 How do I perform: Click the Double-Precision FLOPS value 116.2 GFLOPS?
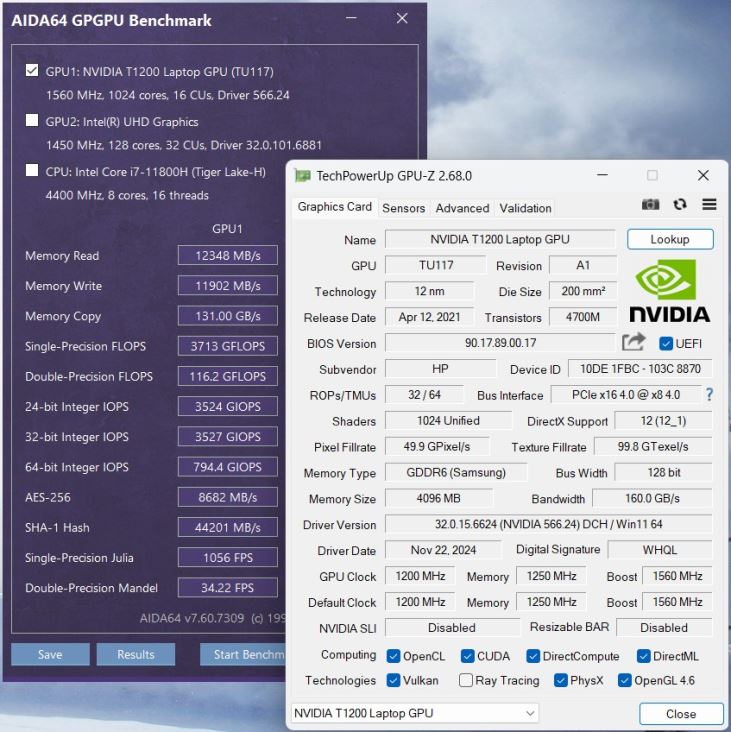pyautogui.click(x=228, y=376)
